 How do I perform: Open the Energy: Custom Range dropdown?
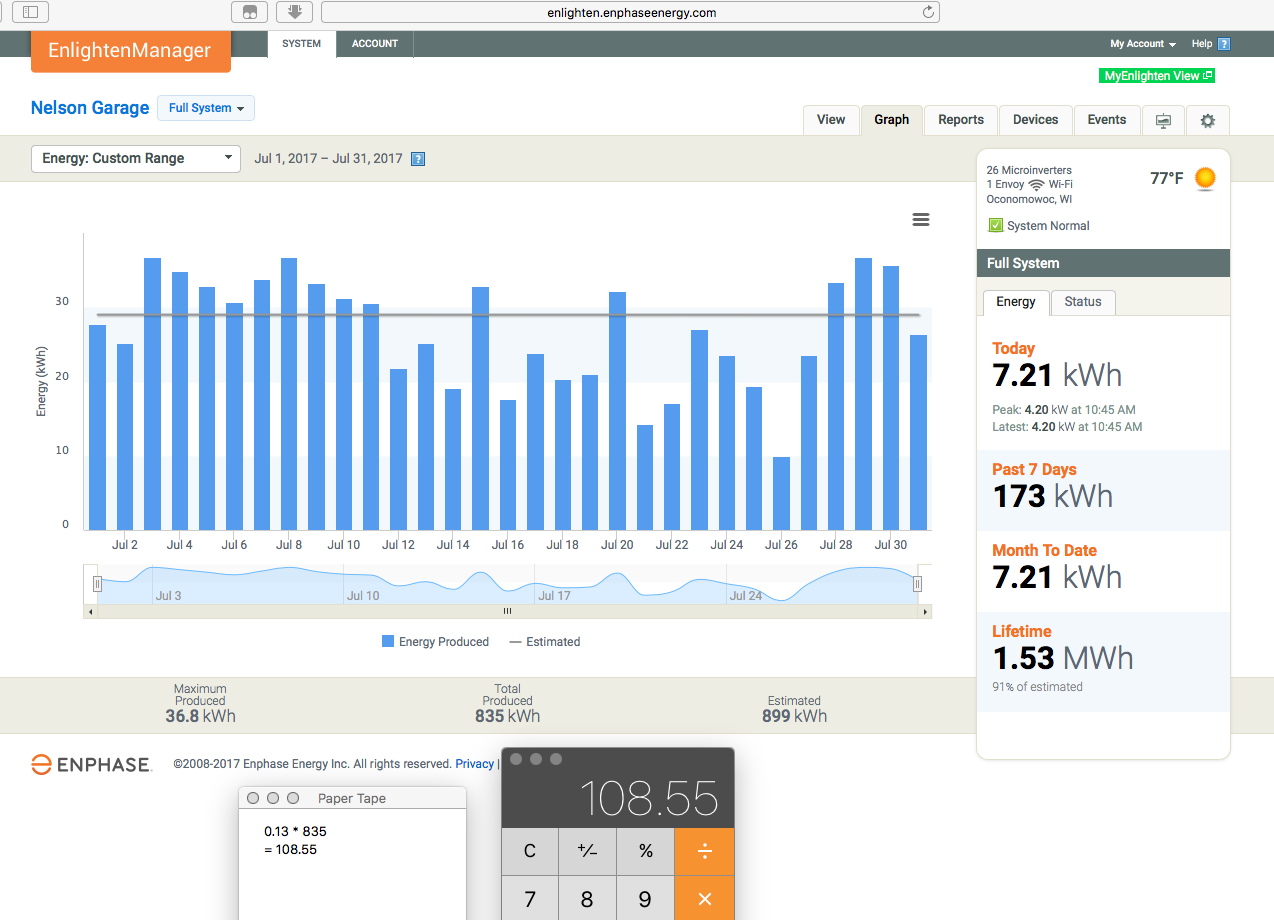136,158
